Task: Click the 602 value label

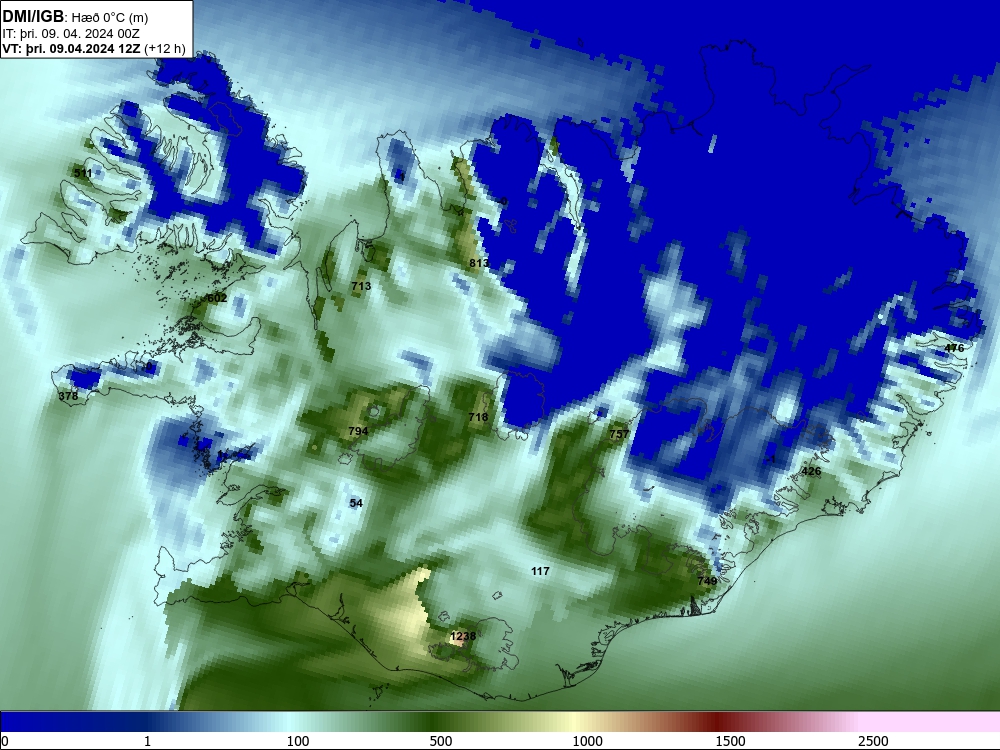Action: pyautogui.click(x=217, y=298)
